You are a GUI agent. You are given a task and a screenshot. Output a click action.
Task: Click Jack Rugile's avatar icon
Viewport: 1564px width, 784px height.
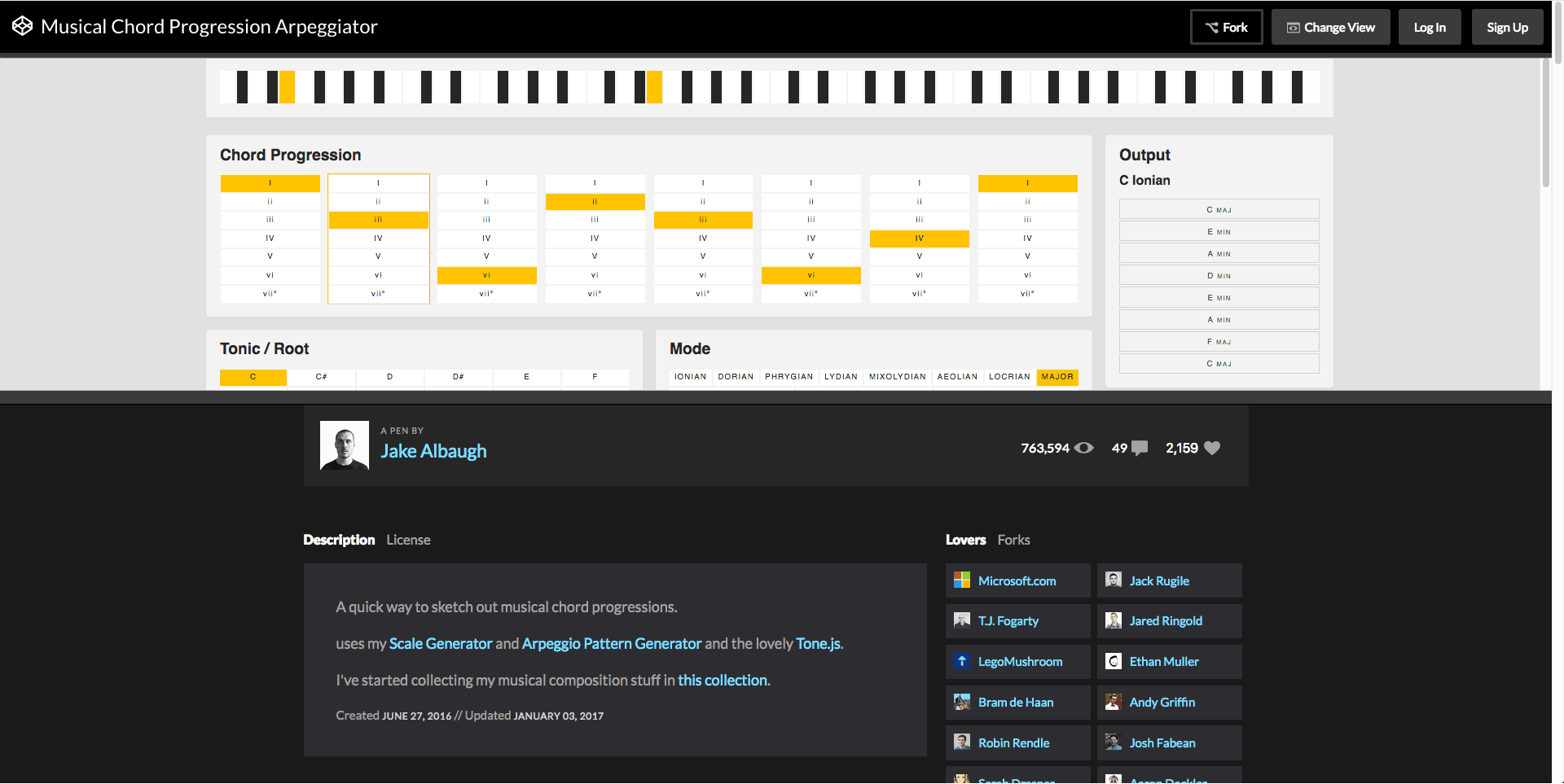click(x=1113, y=580)
